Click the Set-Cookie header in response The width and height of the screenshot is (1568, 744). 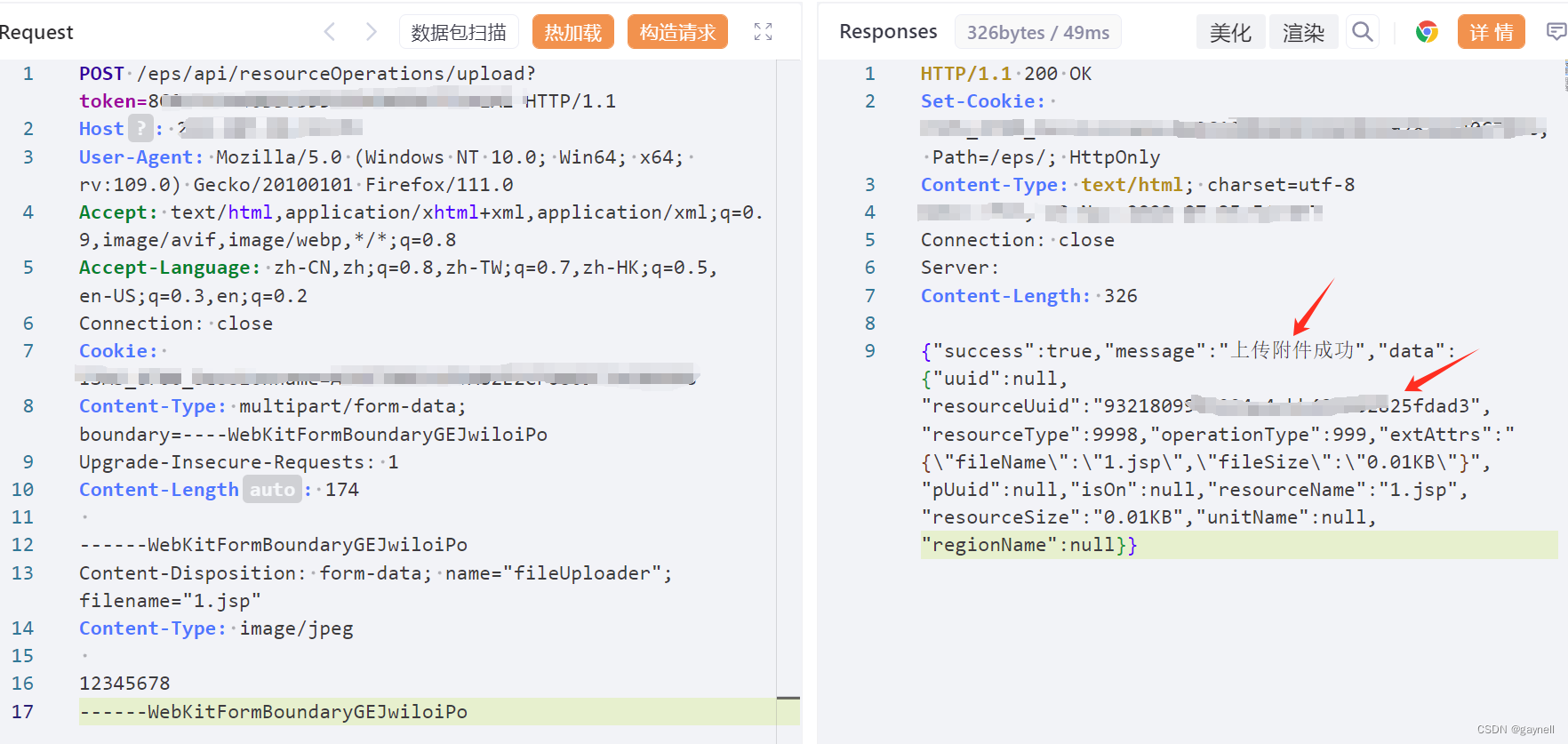983,101
